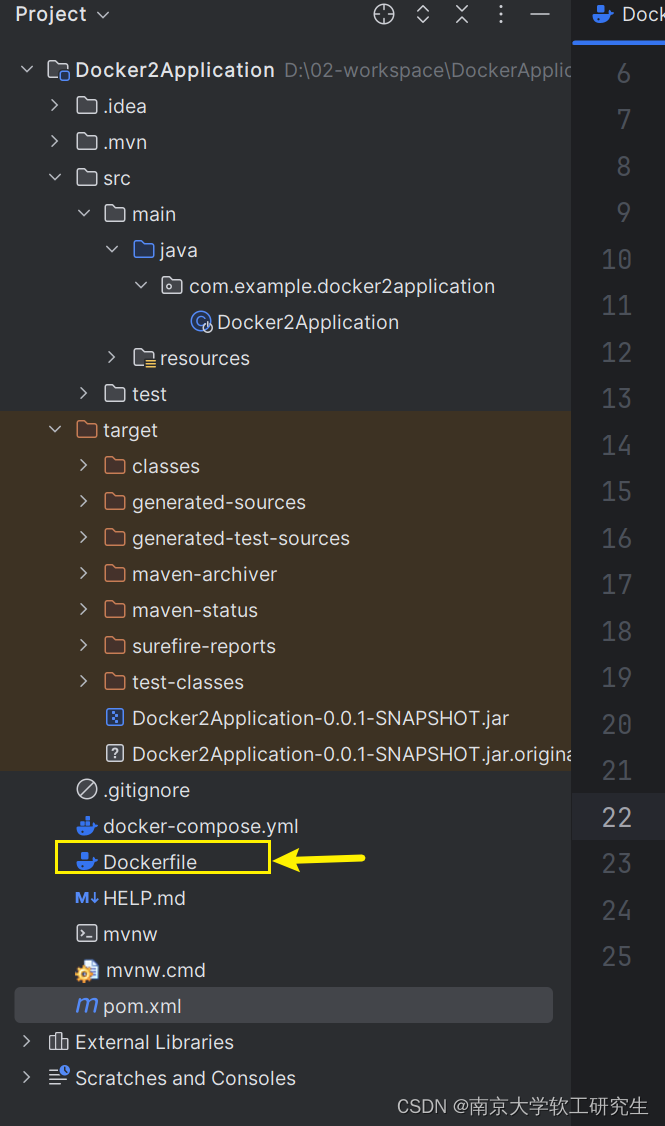
Task: Click the Collapse All icon in the Project toolbar
Action: (462, 14)
